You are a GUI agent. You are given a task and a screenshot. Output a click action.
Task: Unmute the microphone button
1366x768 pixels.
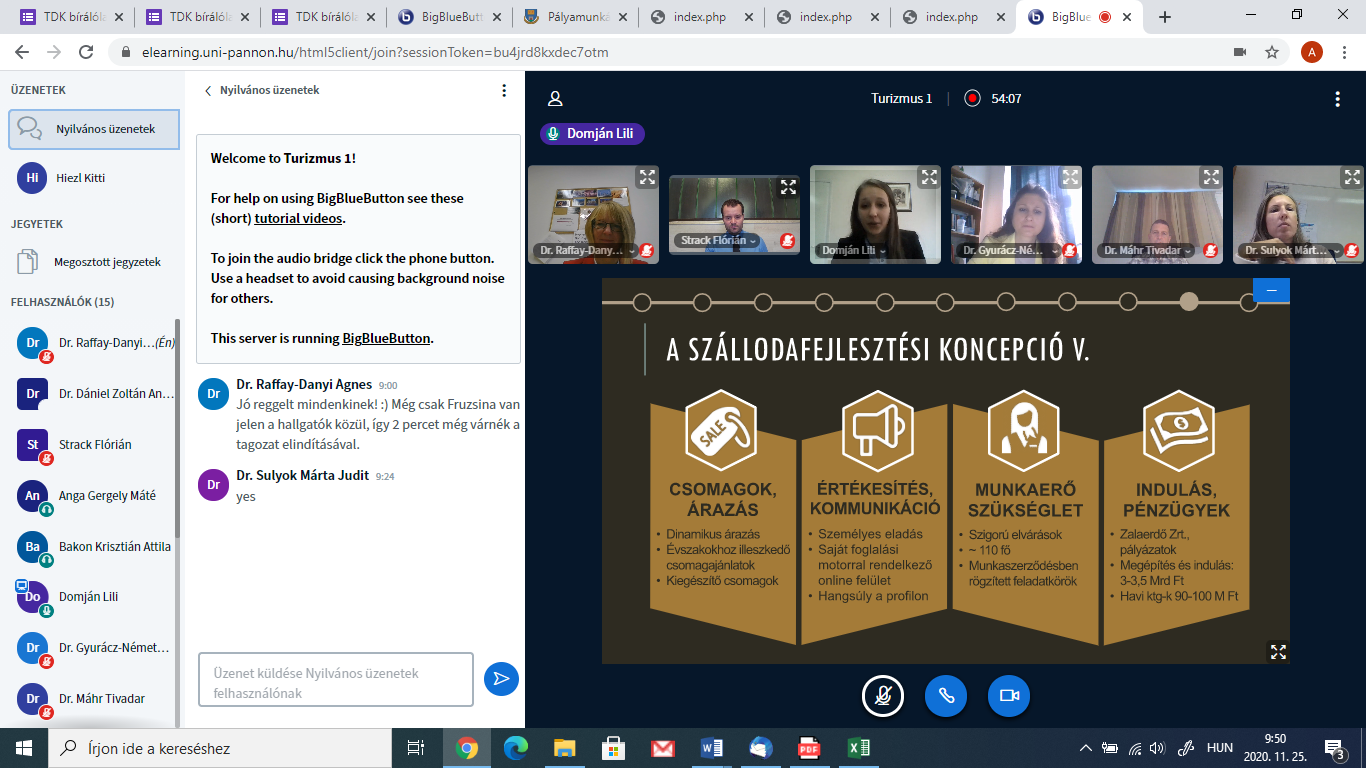click(x=883, y=696)
